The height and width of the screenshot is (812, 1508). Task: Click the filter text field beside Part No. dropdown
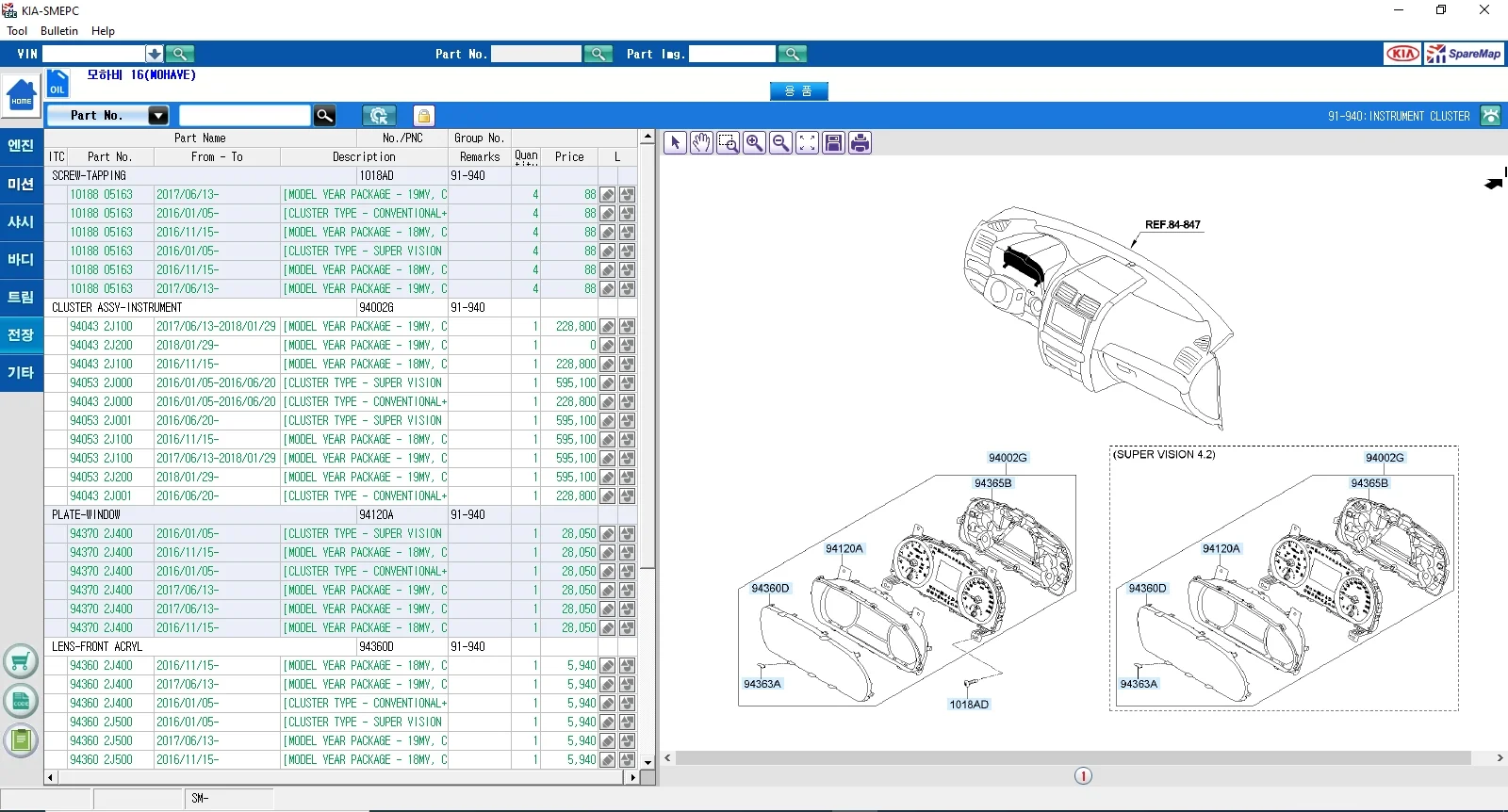point(244,115)
